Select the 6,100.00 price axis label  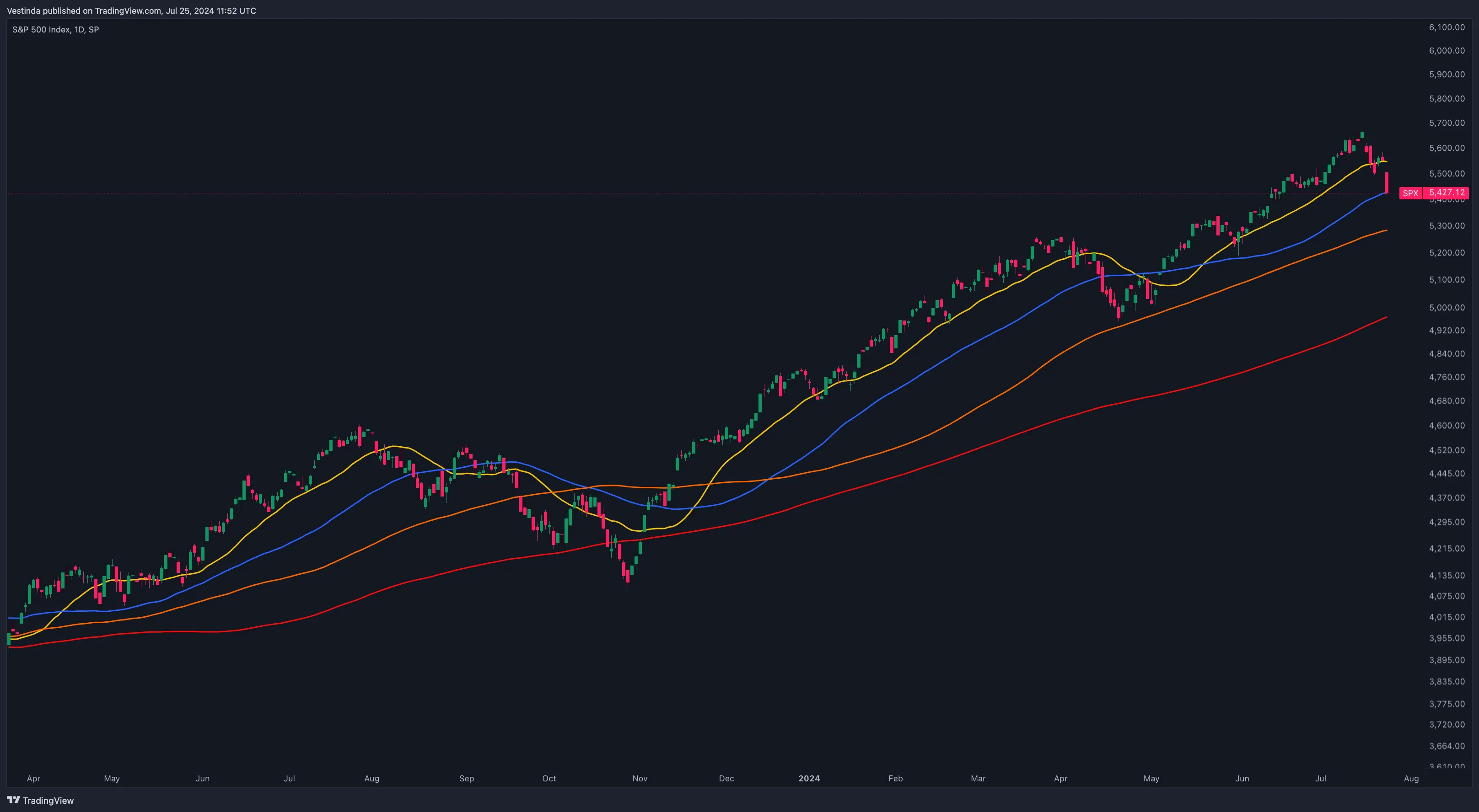pos(1447,27)
